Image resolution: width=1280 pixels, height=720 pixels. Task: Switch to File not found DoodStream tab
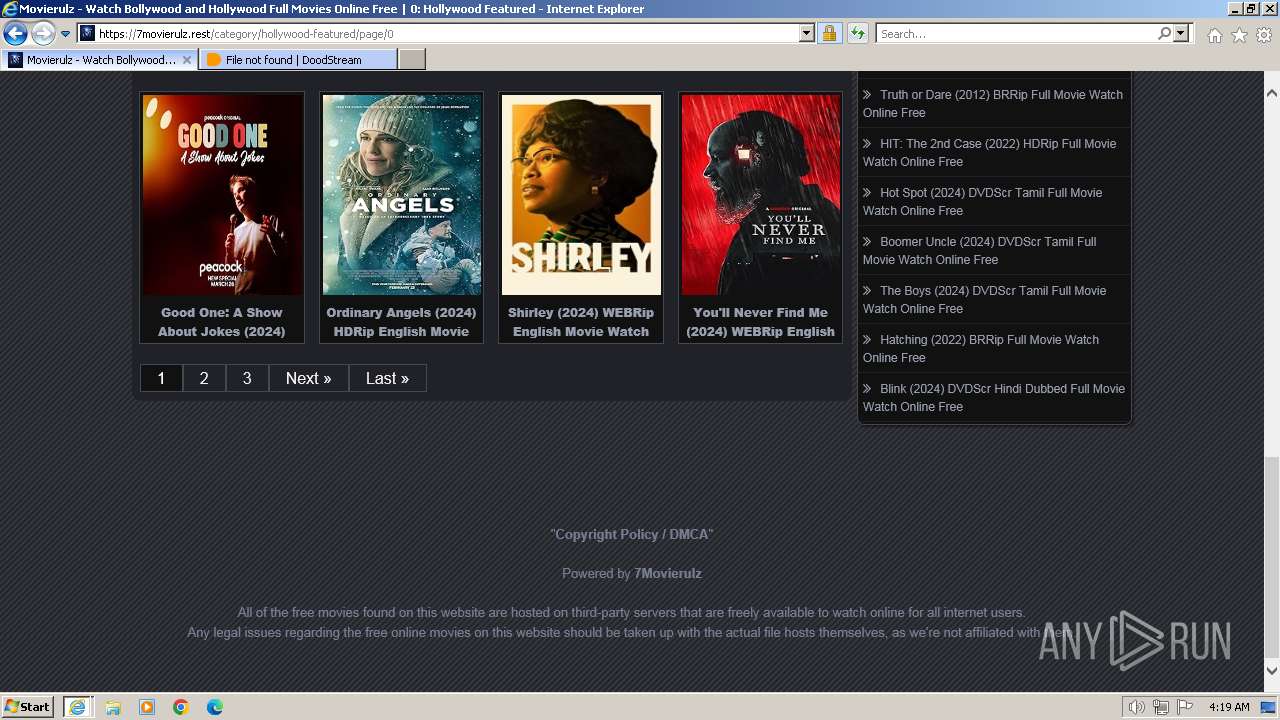298,60
